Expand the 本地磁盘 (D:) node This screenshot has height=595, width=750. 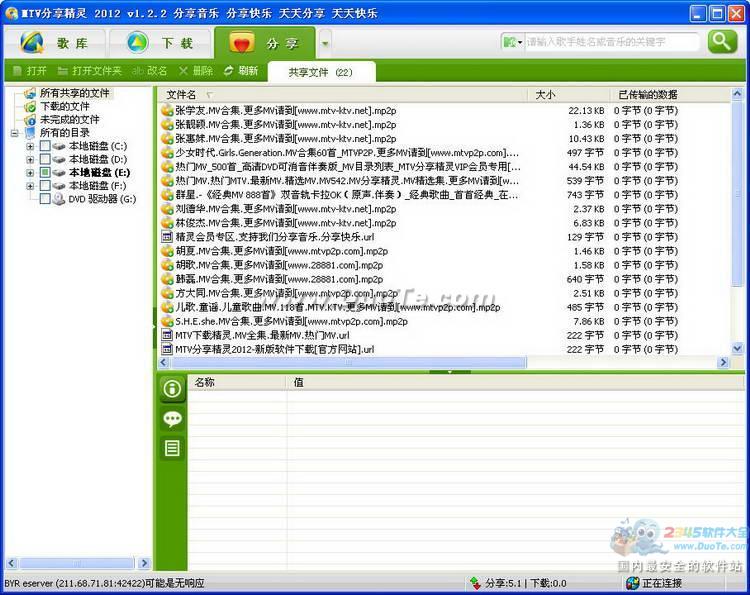click(x=30, y=159)
